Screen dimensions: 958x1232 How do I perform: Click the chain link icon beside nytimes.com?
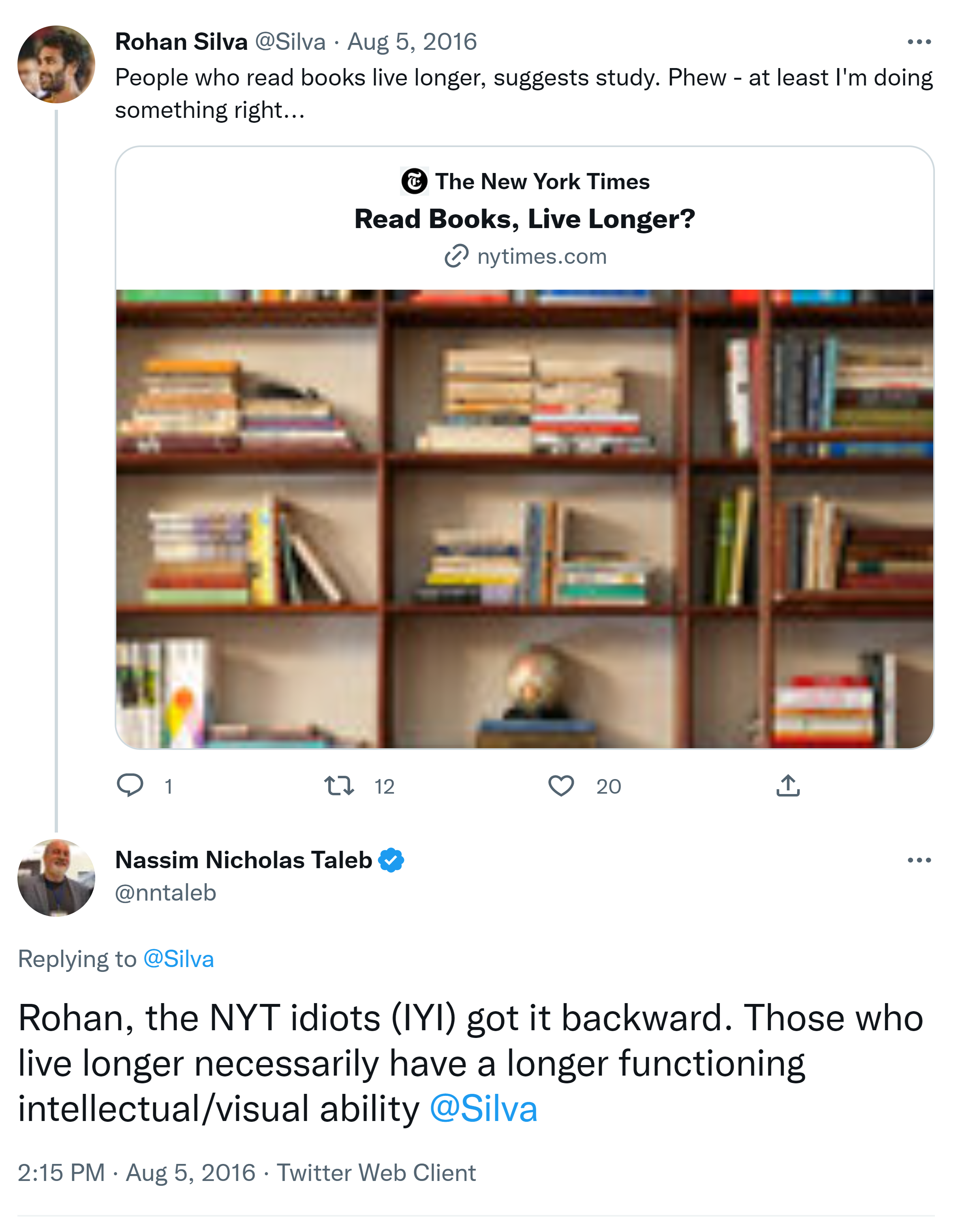tap(456, 256)
